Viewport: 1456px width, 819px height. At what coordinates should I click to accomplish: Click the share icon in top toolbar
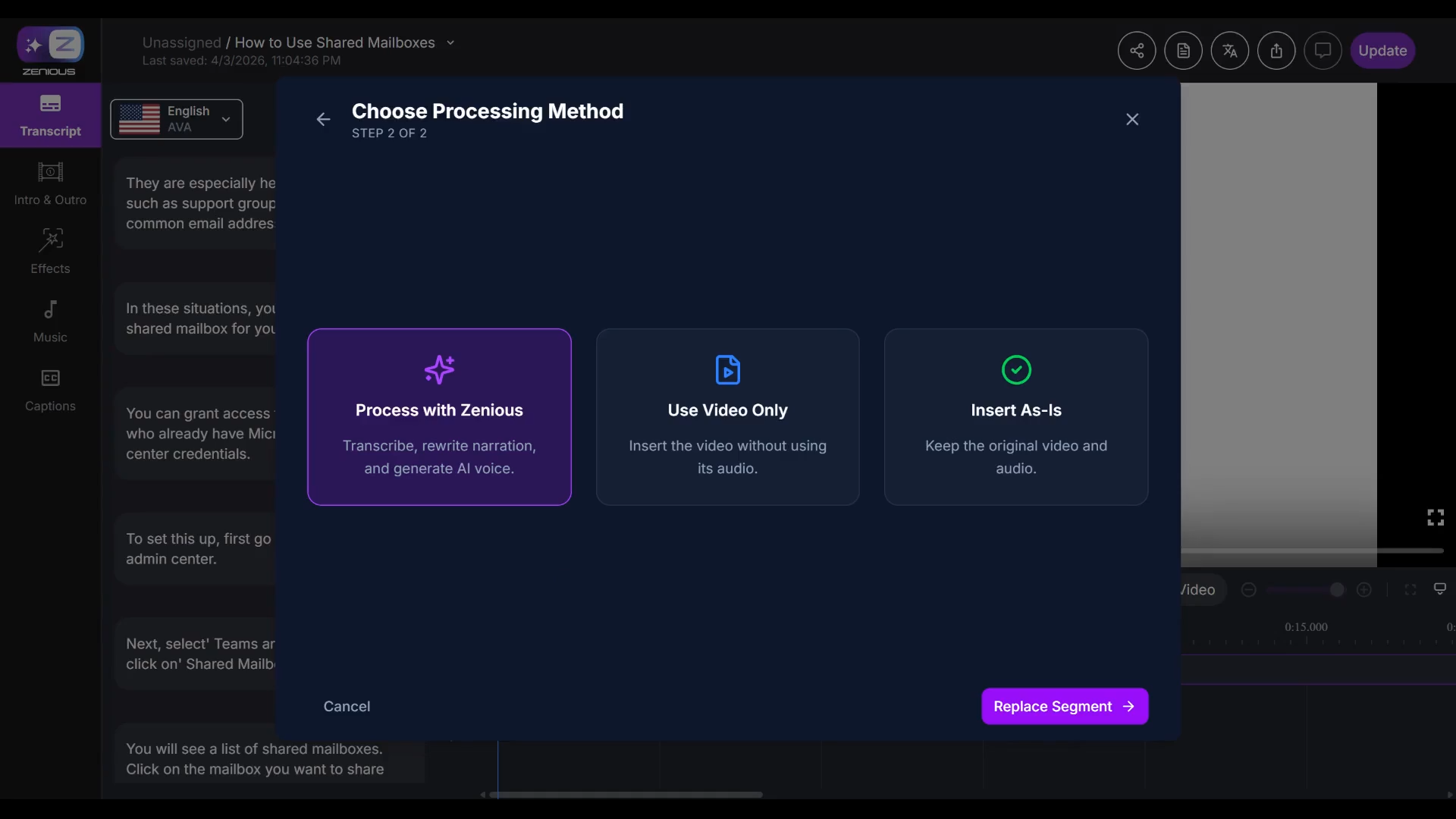pos(1136,51)
